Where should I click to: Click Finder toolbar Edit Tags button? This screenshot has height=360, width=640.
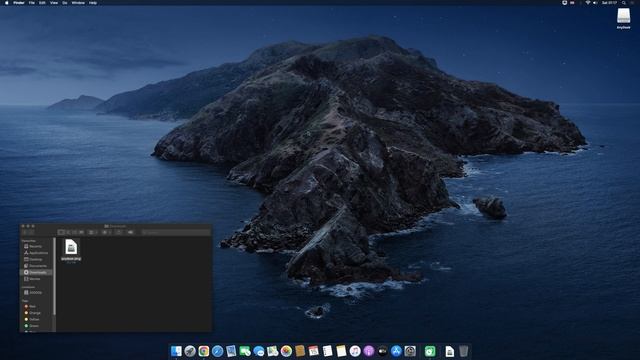point(131,232)
